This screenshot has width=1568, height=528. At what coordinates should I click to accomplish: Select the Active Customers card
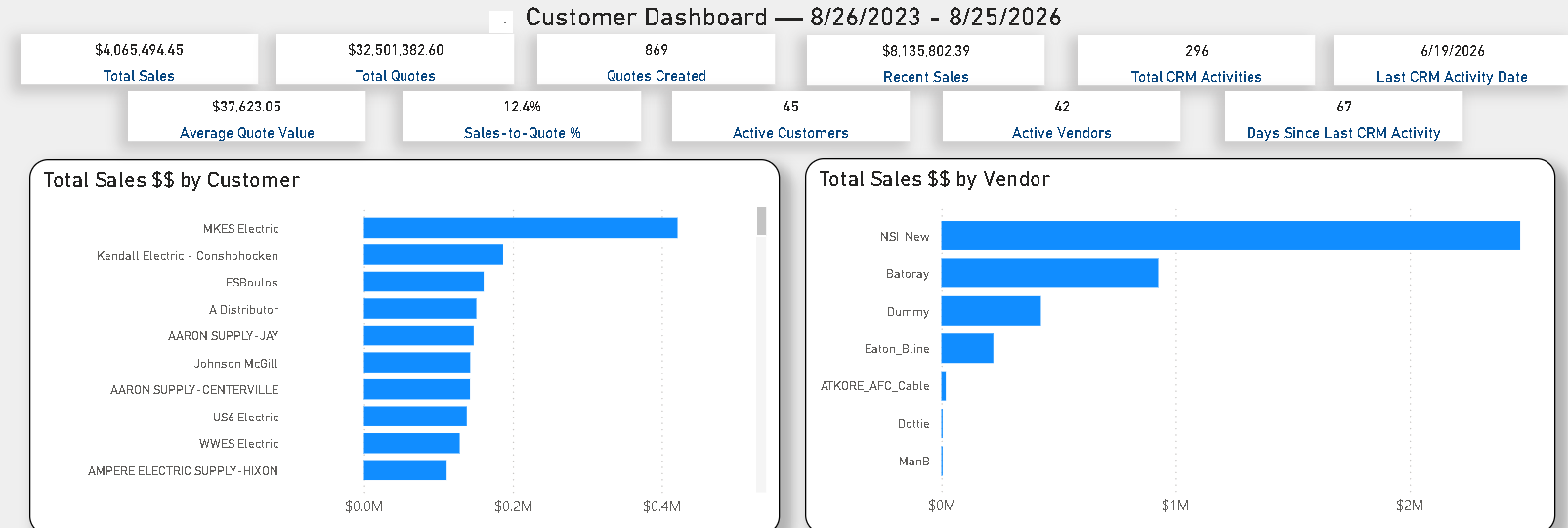pyautogui.click(x=790, y=116)
